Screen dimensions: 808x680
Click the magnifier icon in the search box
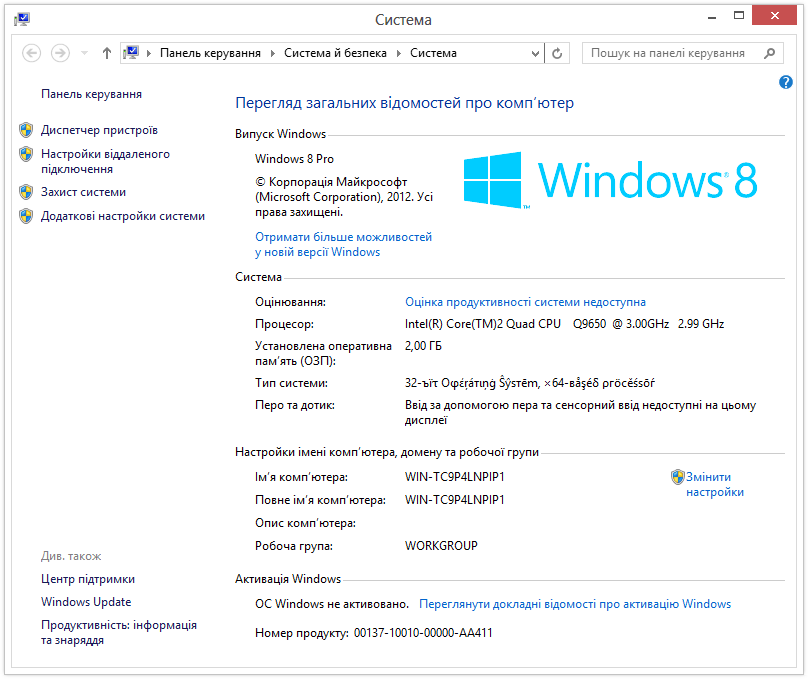pyautogui.click(x=769, y=53)
